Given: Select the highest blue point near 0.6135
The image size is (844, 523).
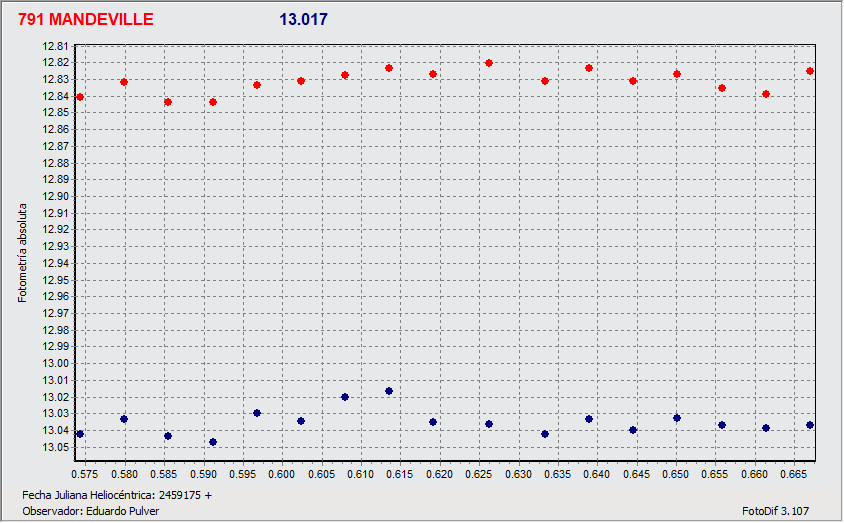Looking at the screenshot, I should coord(389,391).
